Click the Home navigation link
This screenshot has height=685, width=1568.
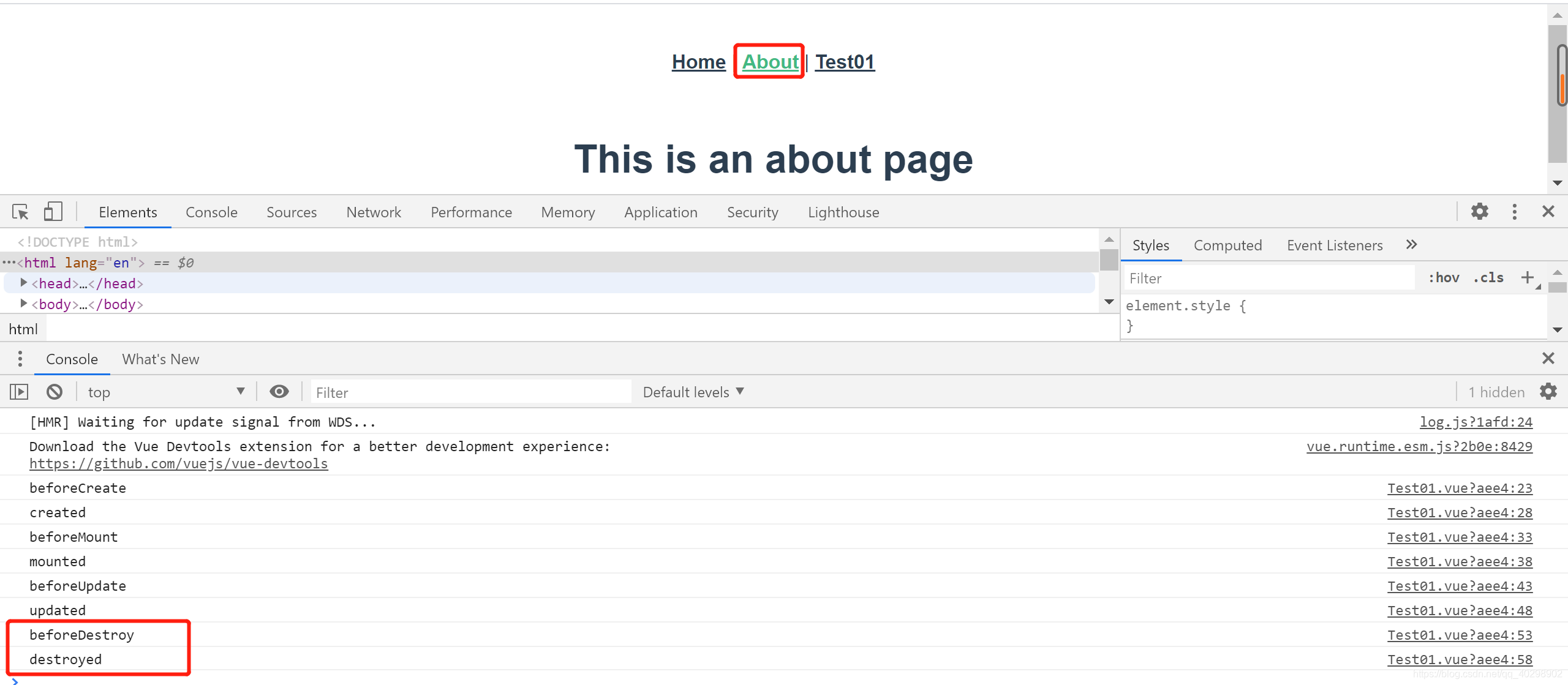(698, 61)
